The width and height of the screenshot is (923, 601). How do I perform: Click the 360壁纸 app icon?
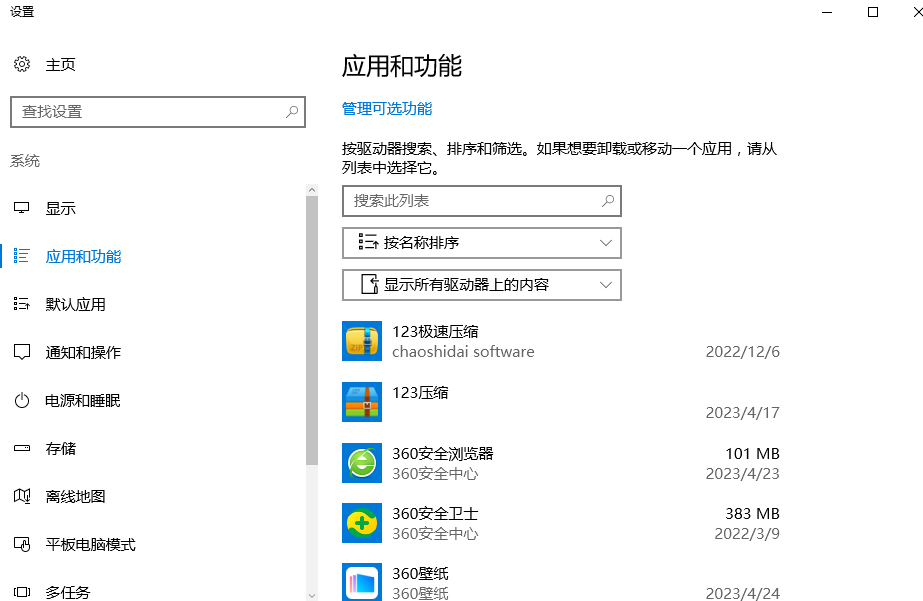362,582
